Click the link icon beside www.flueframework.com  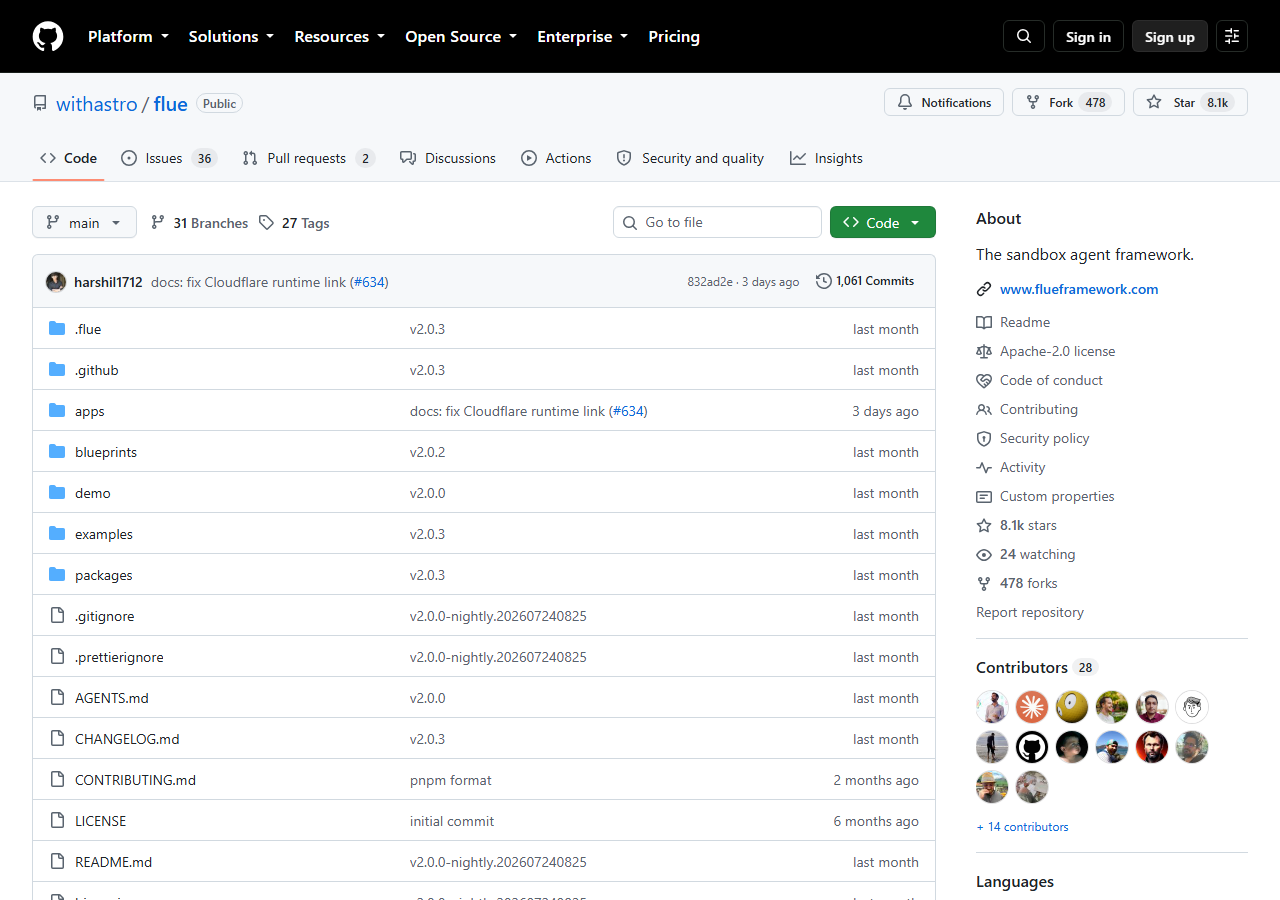(x=984, y=290)
